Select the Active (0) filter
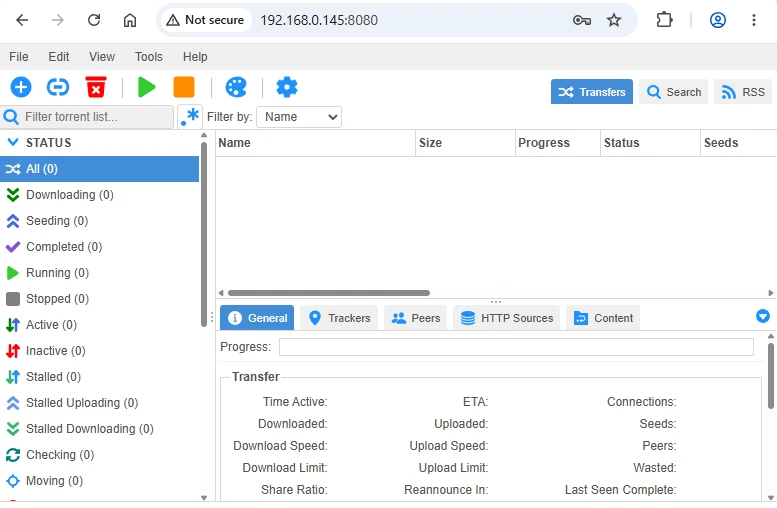The image size is (777, 508). tap(99, 325)
